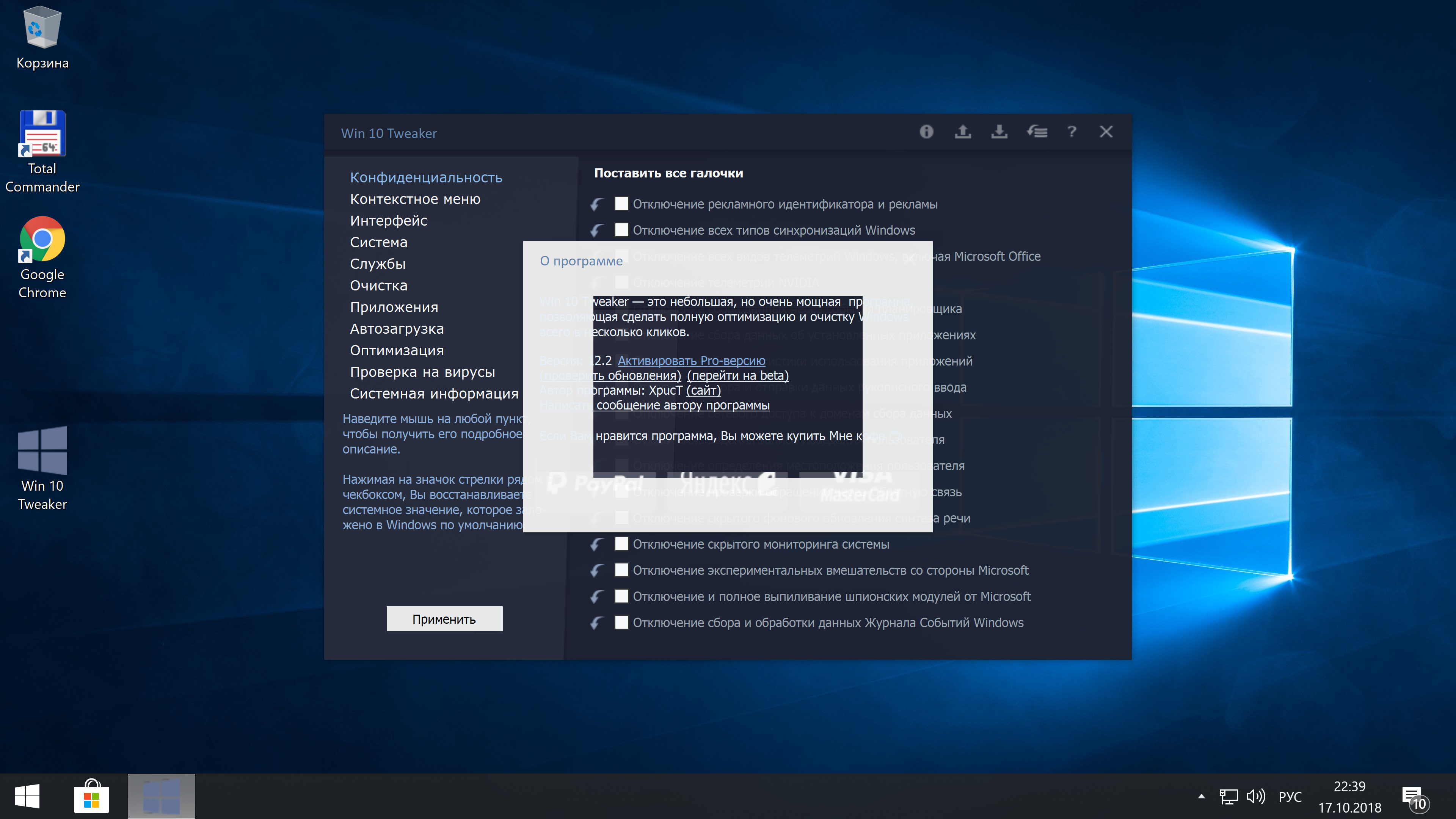The width and height of the screenshot is (1456, 819).
Task: Enable disabling of advertising identifier checkbox
Action: point(621,204)
